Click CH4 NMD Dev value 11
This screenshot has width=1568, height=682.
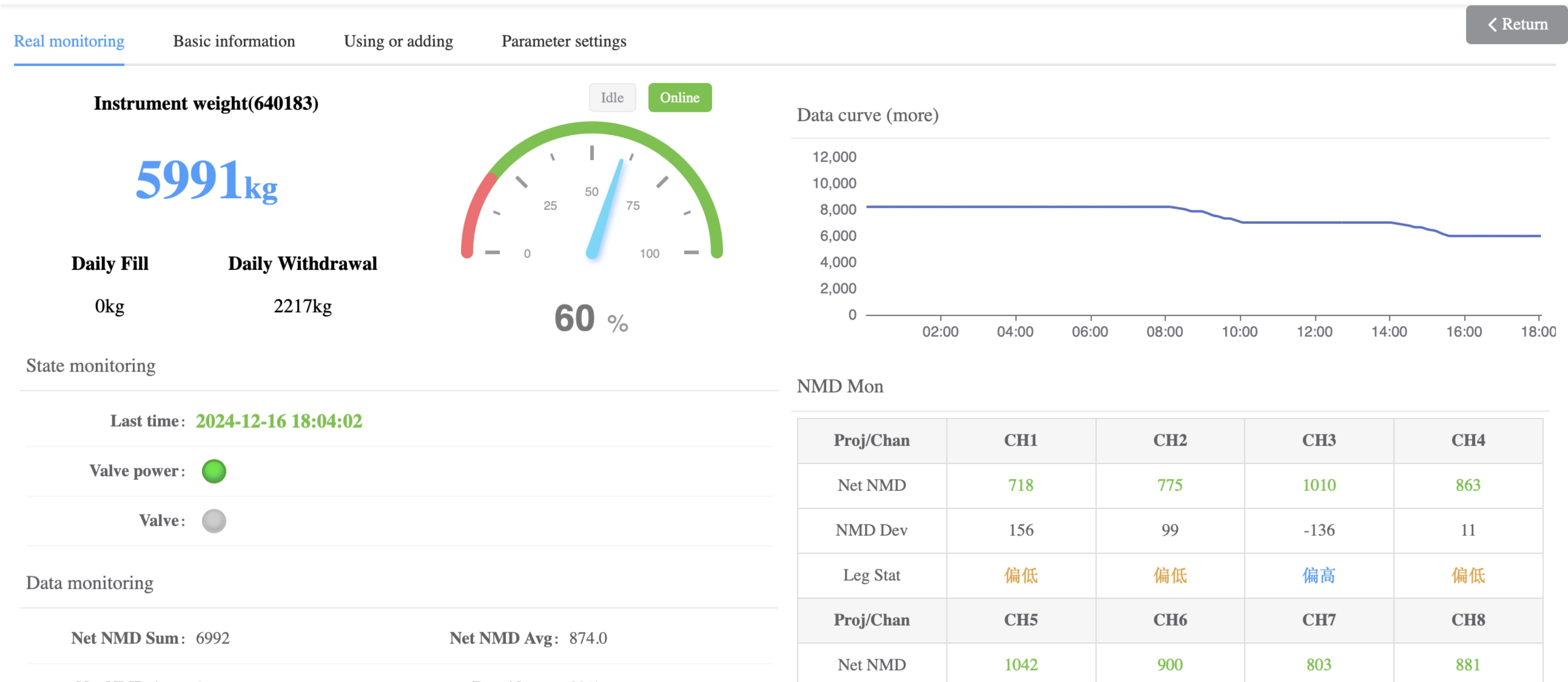click(x=1468, y=530)
